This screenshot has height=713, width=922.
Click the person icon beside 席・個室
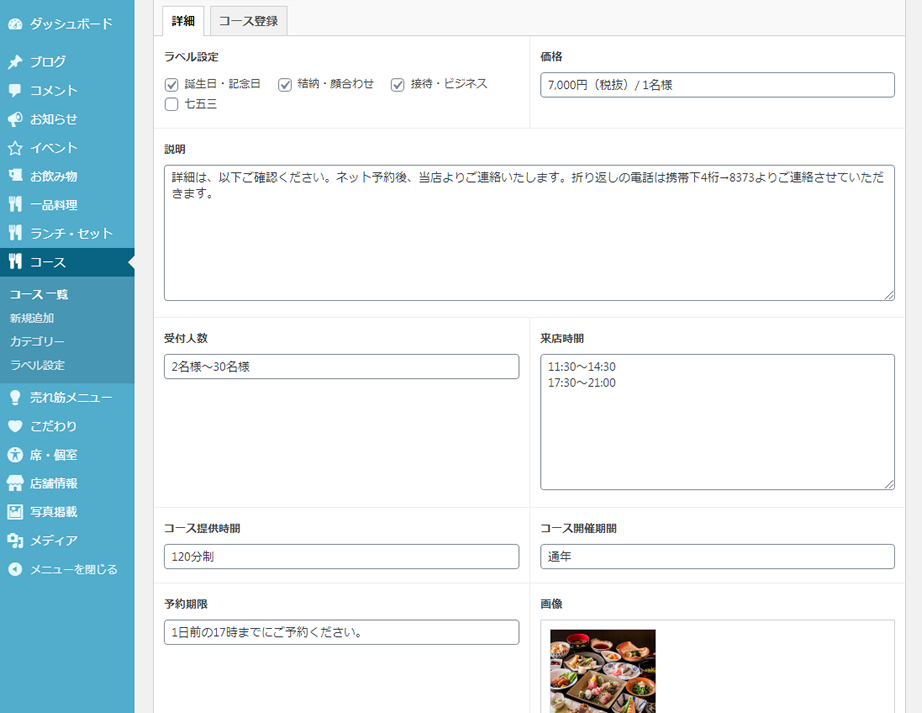[x=15, y=455]
